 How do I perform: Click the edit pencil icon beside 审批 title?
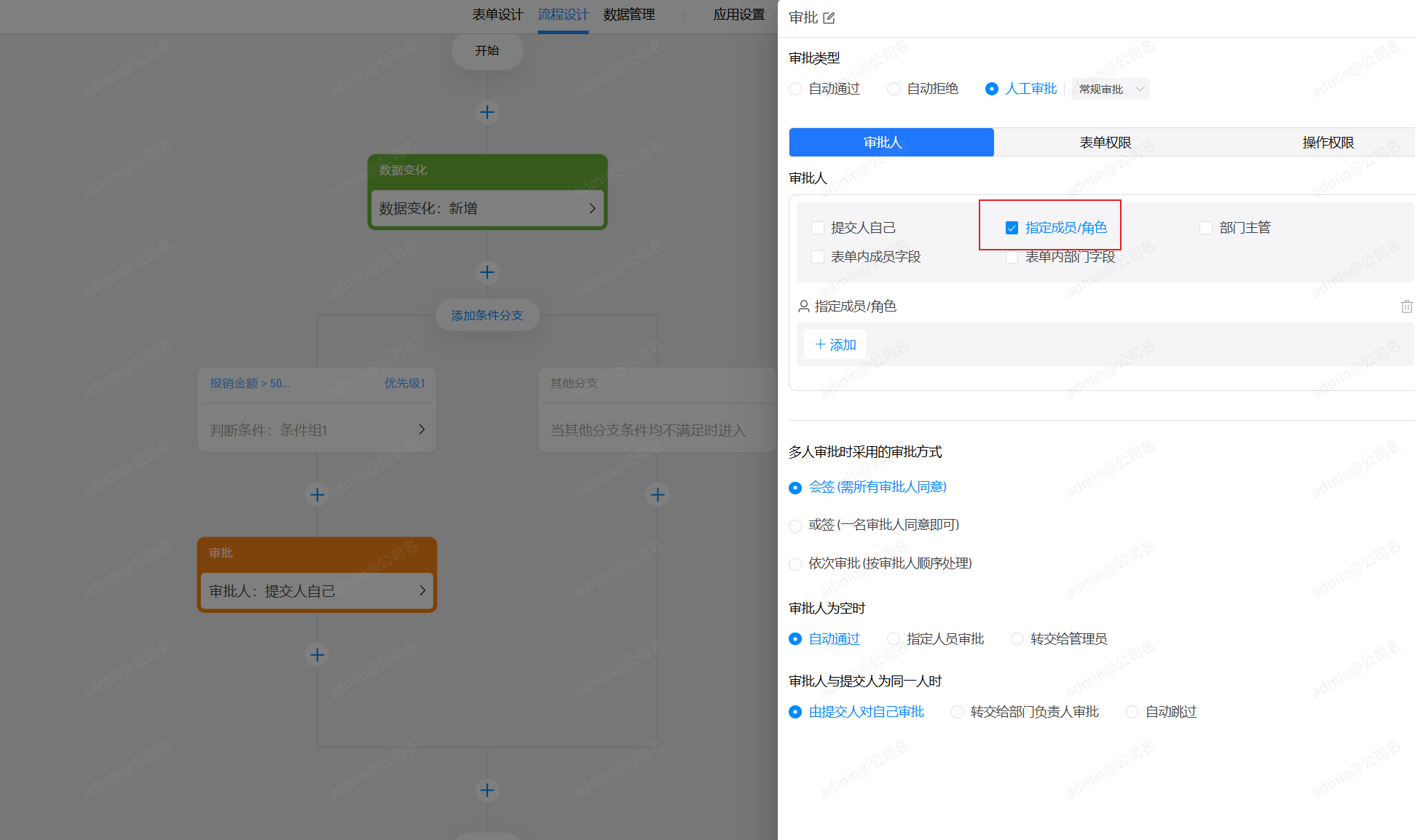coord(829,17)
